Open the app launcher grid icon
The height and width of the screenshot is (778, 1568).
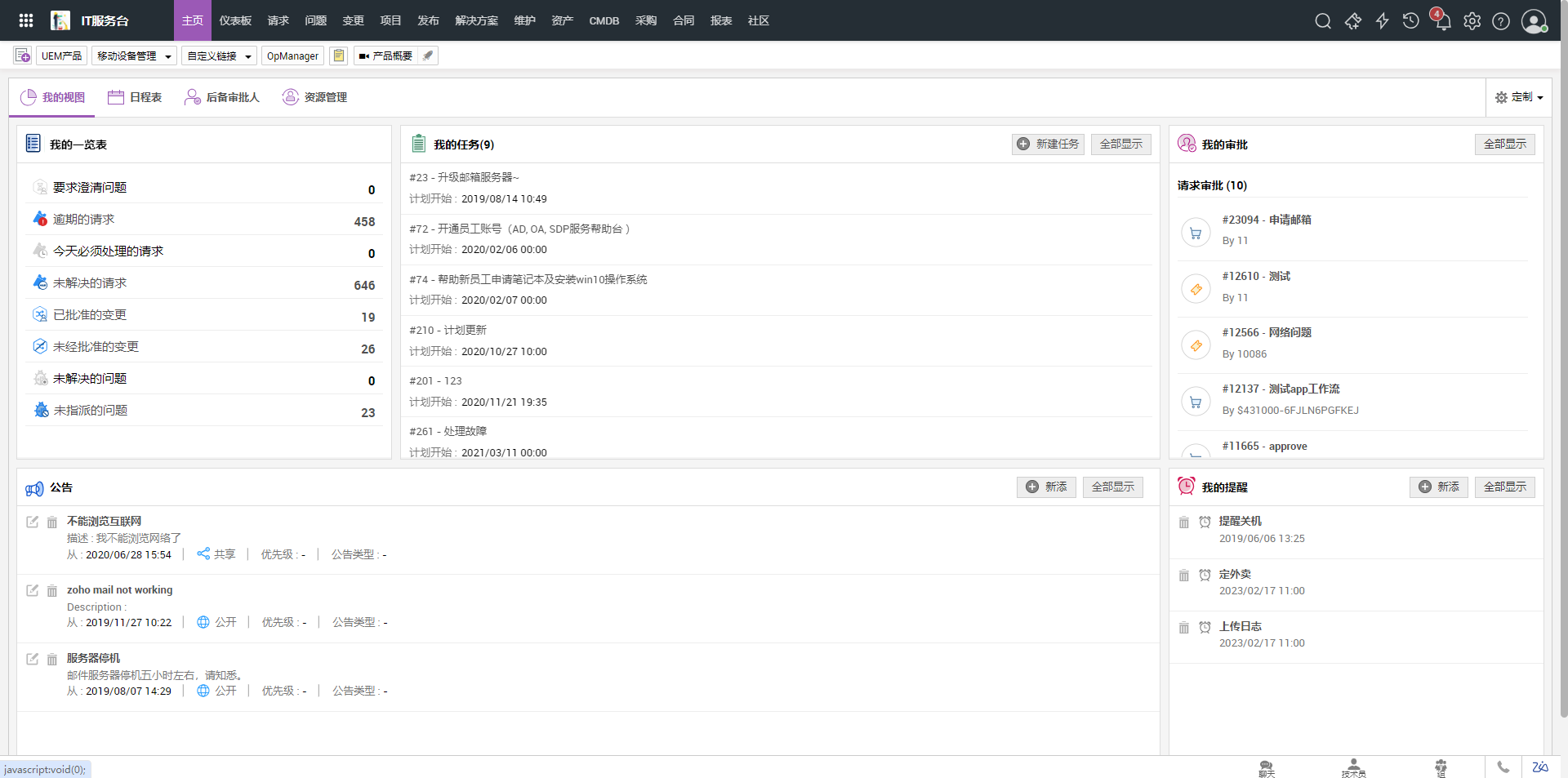[x=26, y=20]
